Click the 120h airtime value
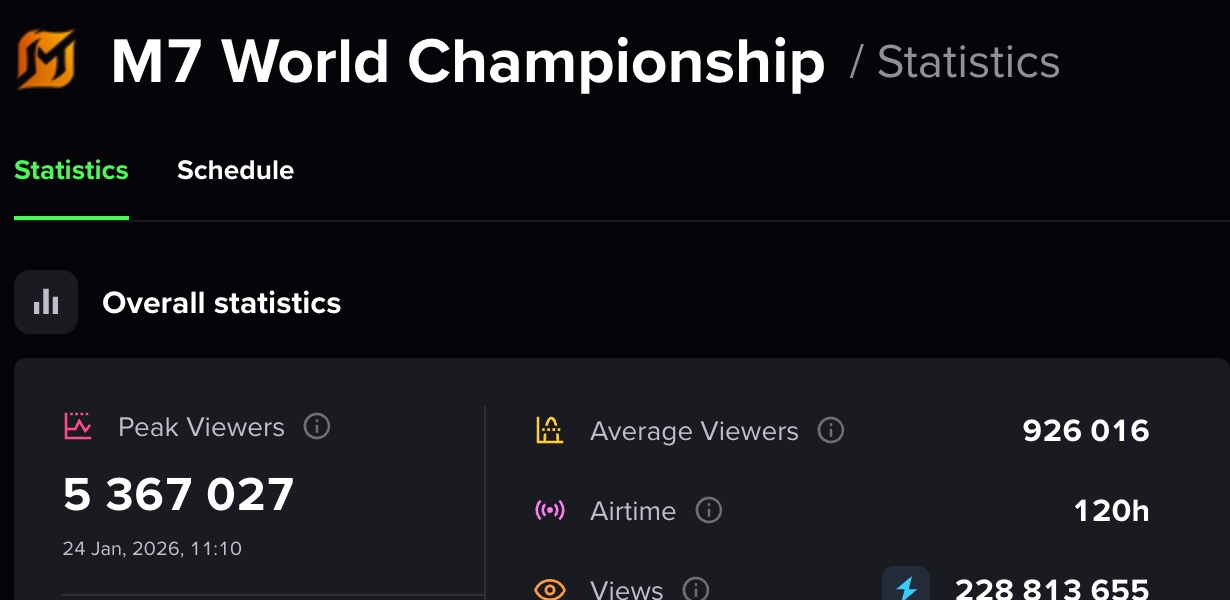The width and height of the screenshot is (1230, 600). (x=1111, y=511)
